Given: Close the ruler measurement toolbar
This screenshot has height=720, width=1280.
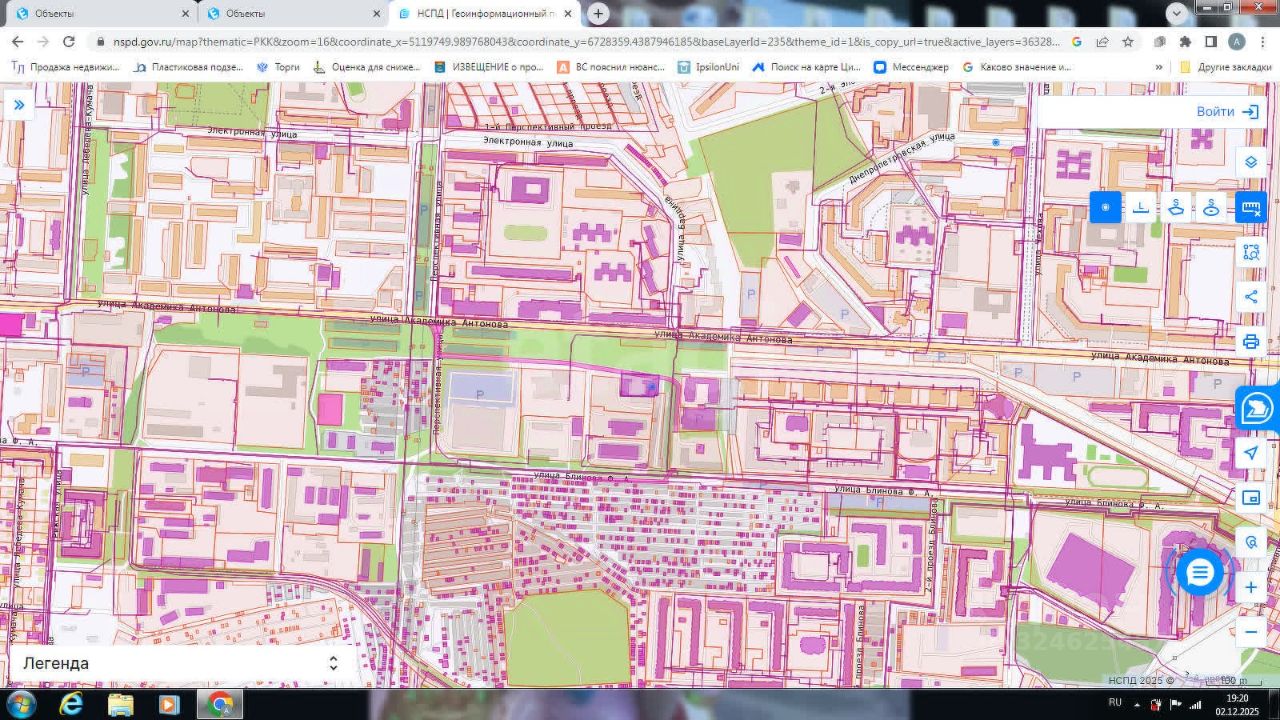Looking at the screenshot, I should [1250, 207].
